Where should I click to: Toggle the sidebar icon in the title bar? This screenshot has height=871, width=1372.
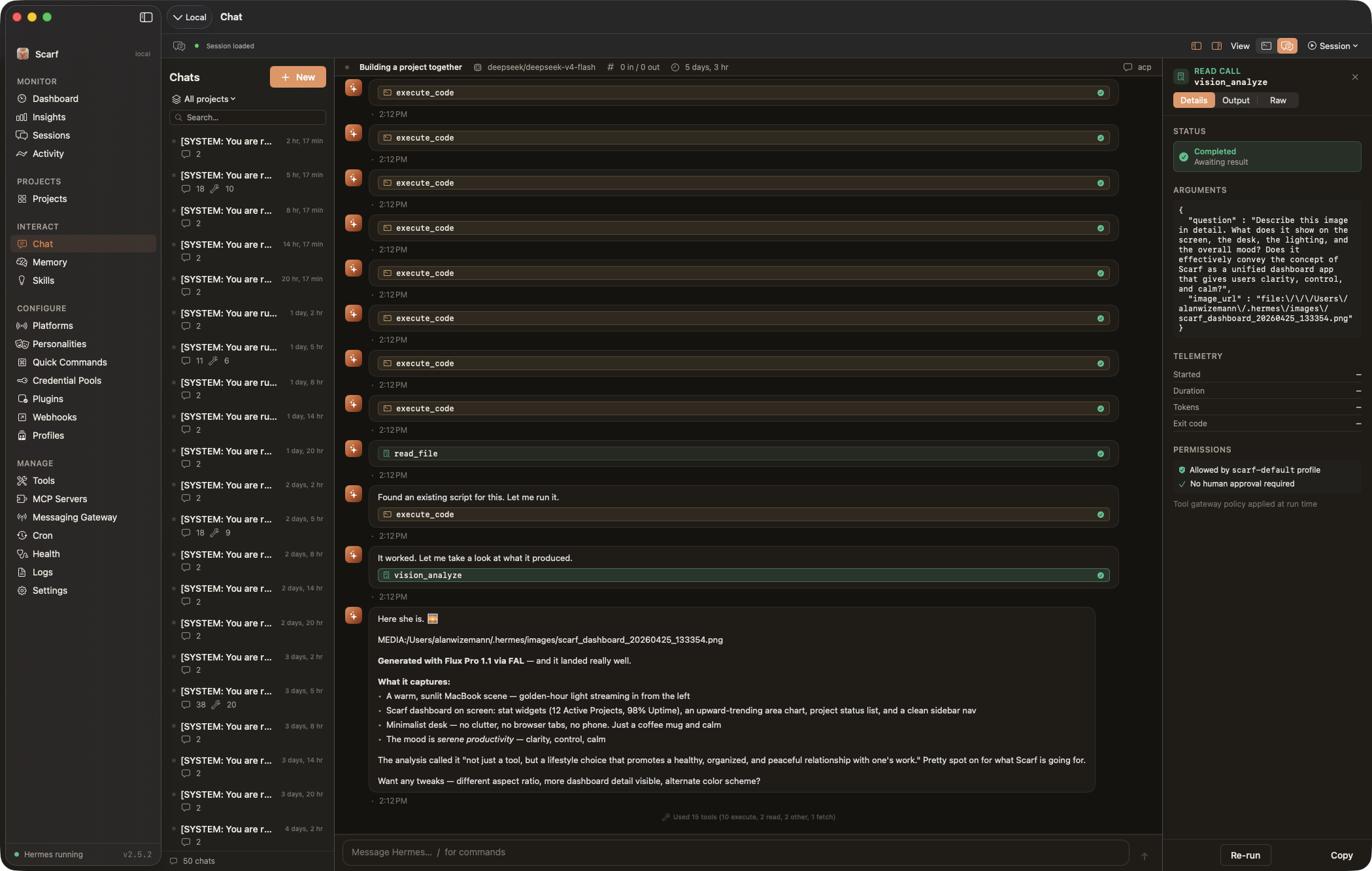pyautogui.click(x=146, y=17)
